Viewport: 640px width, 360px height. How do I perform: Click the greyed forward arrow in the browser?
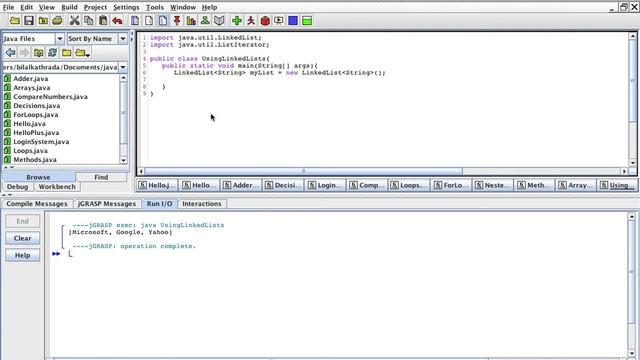tap(24, 53)
